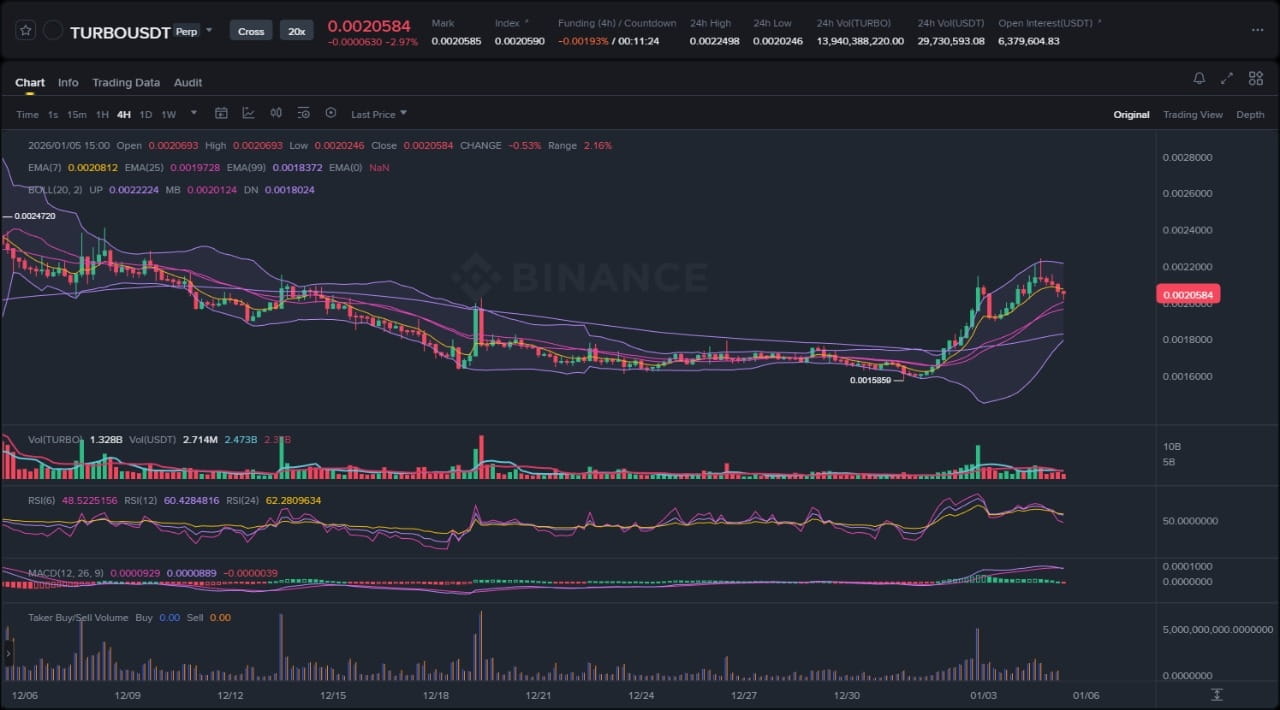Switch to Trading View chart
The width and height of the screenshot is (1280, 710).
[x=1192, y=114]
